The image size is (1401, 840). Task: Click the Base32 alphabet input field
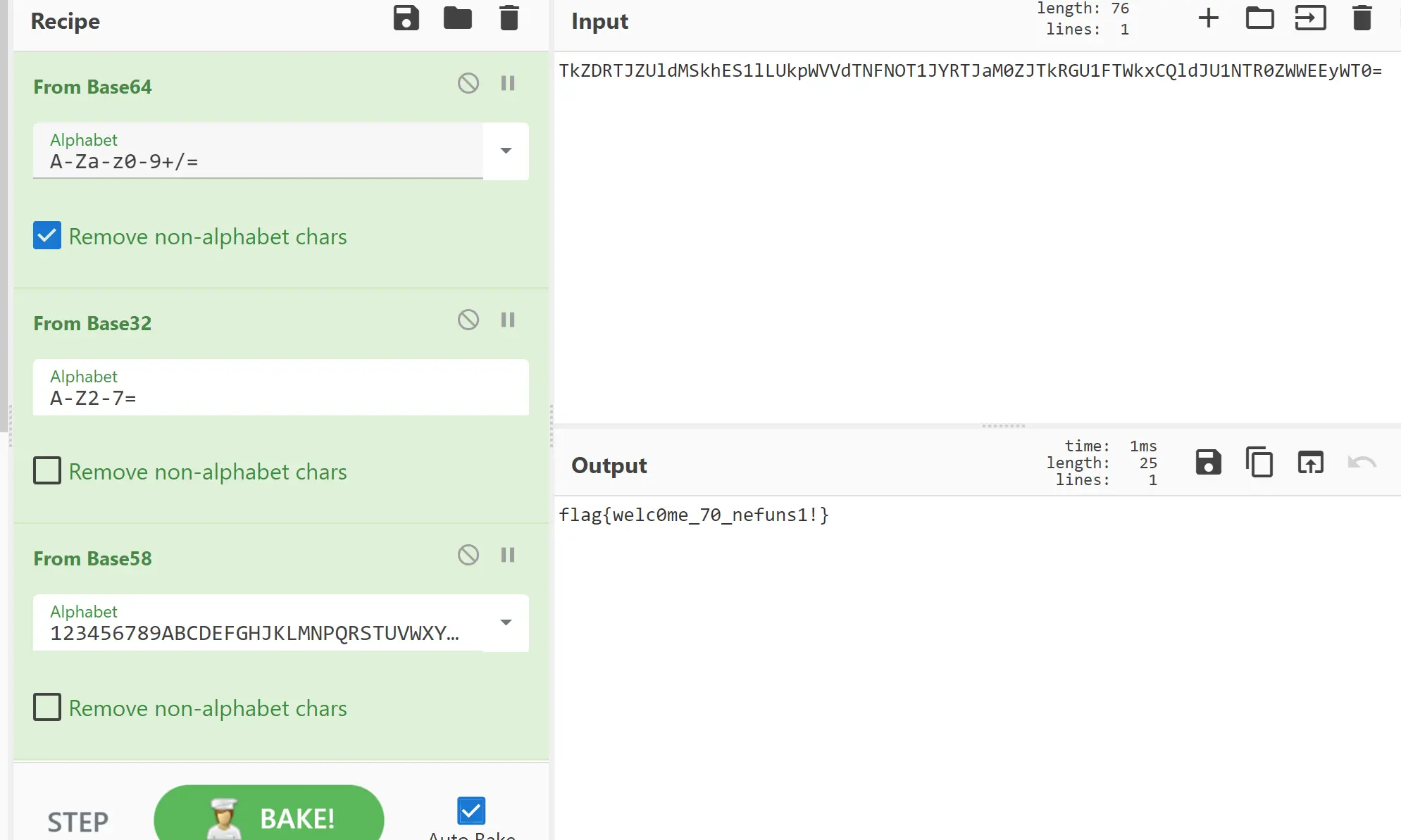[x=280, y=398]
